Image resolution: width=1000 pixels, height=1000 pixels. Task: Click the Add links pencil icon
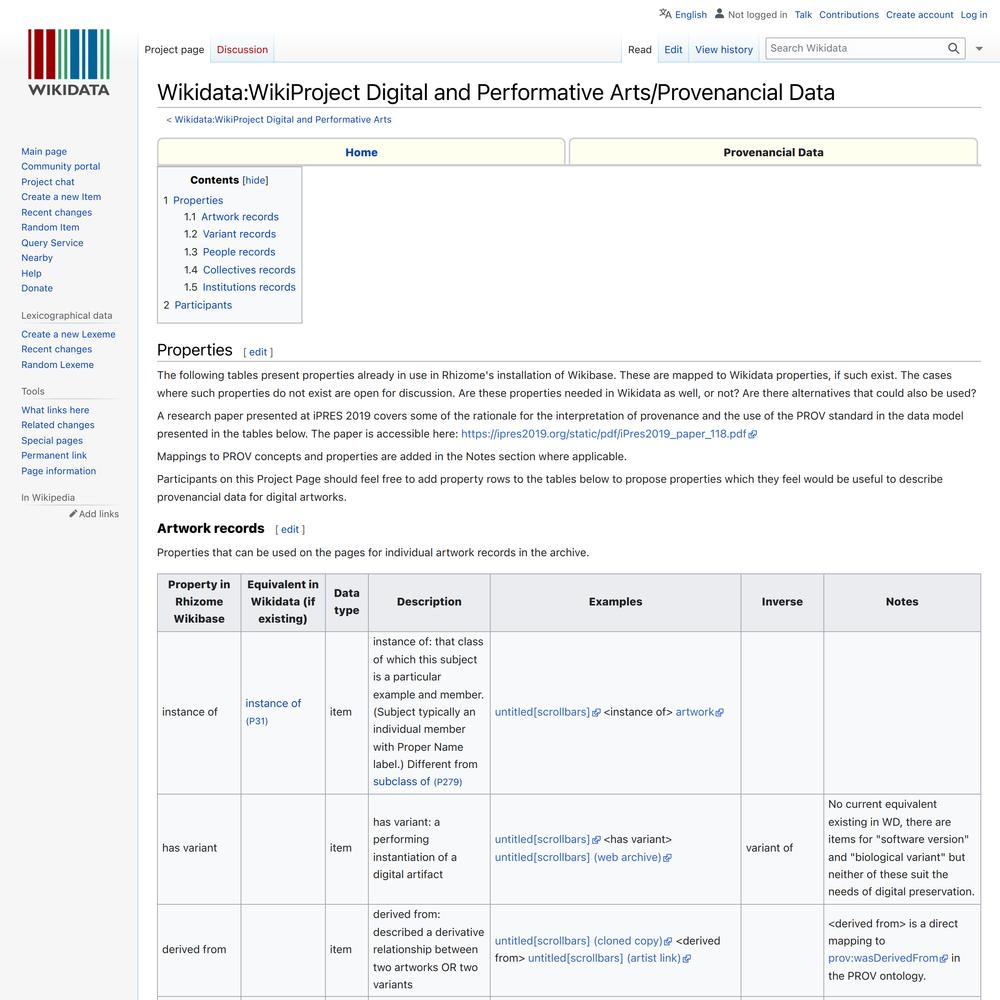pos(73,513)
